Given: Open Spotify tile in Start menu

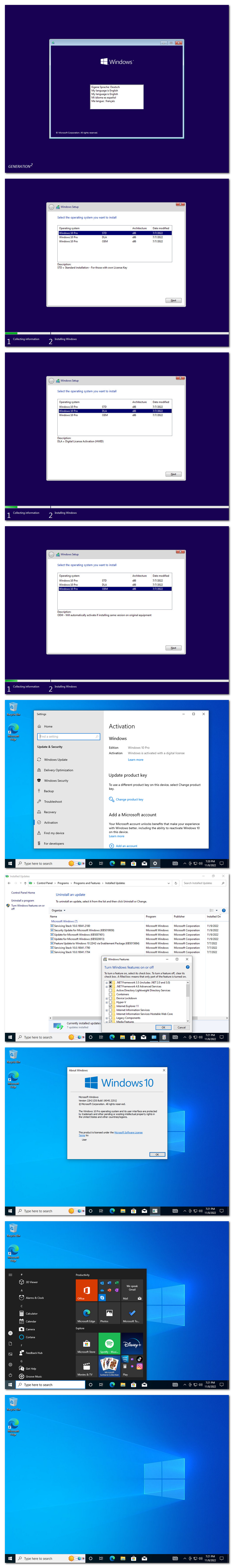Looking at the screenshot, I should pos(109,1344).
